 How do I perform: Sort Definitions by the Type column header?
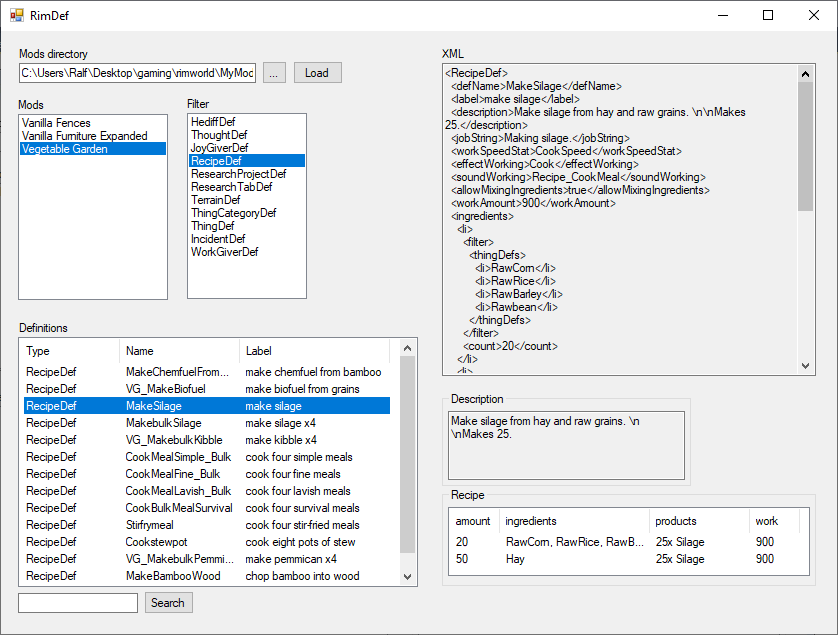71,351
